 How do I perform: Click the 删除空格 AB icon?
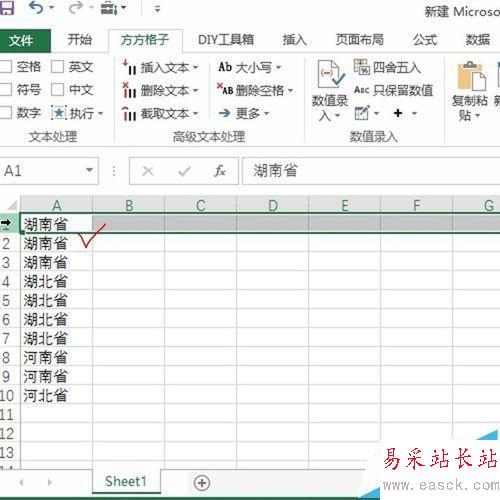point(225,89)
